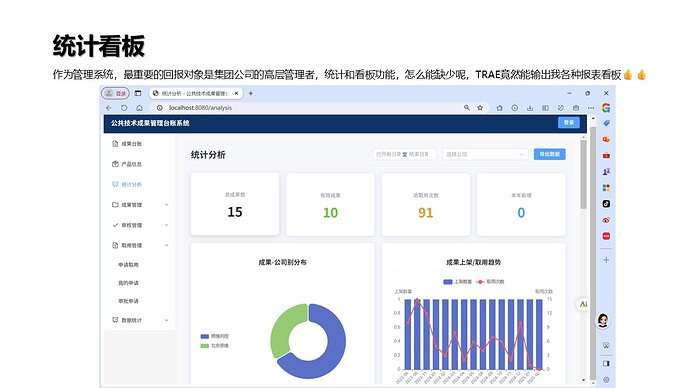690x388 pixels.
Task: Click the browser profile 登录 pill
Action: [115, 93]
